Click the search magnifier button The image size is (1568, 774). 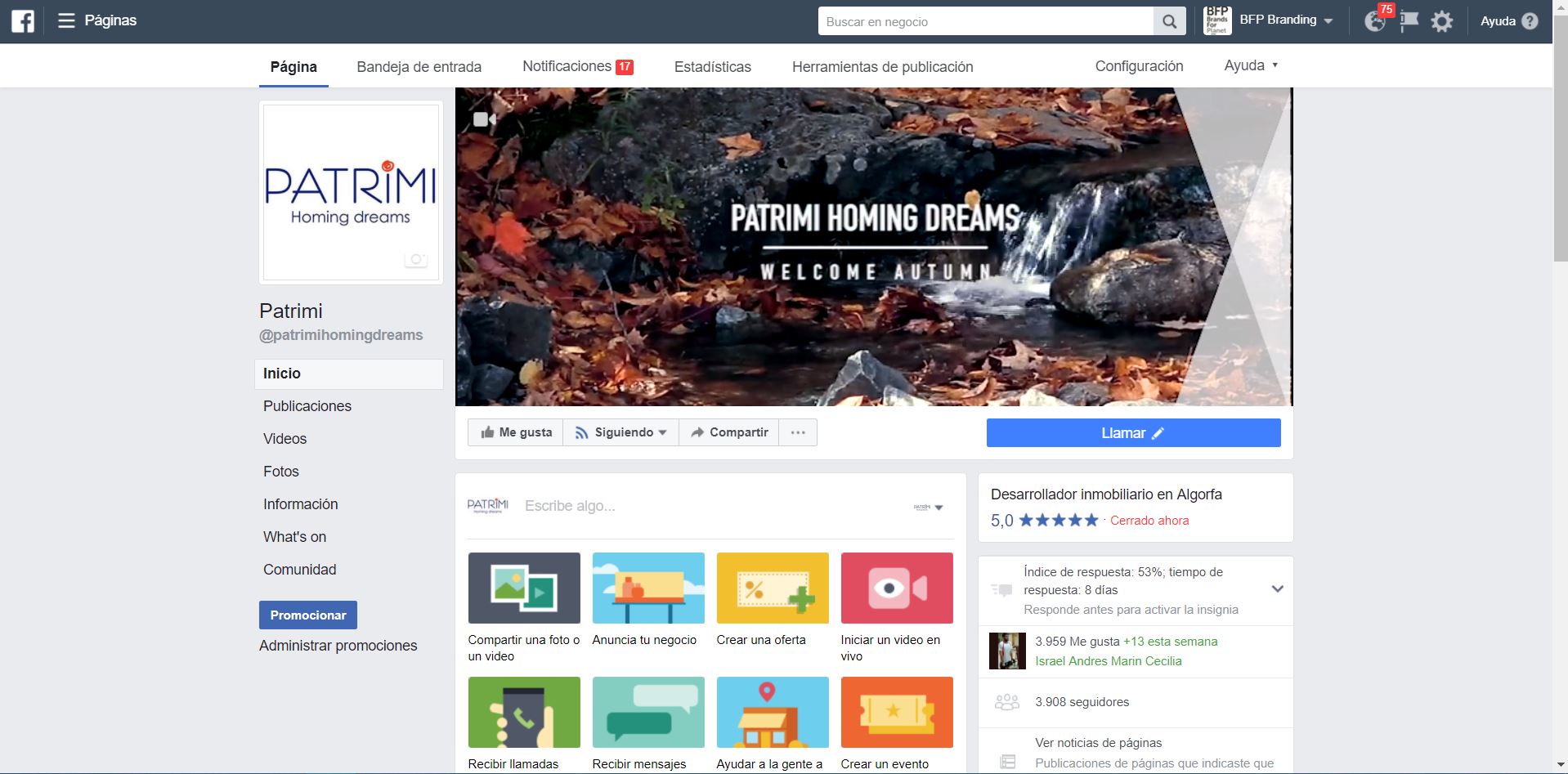tap(1169, 22)
